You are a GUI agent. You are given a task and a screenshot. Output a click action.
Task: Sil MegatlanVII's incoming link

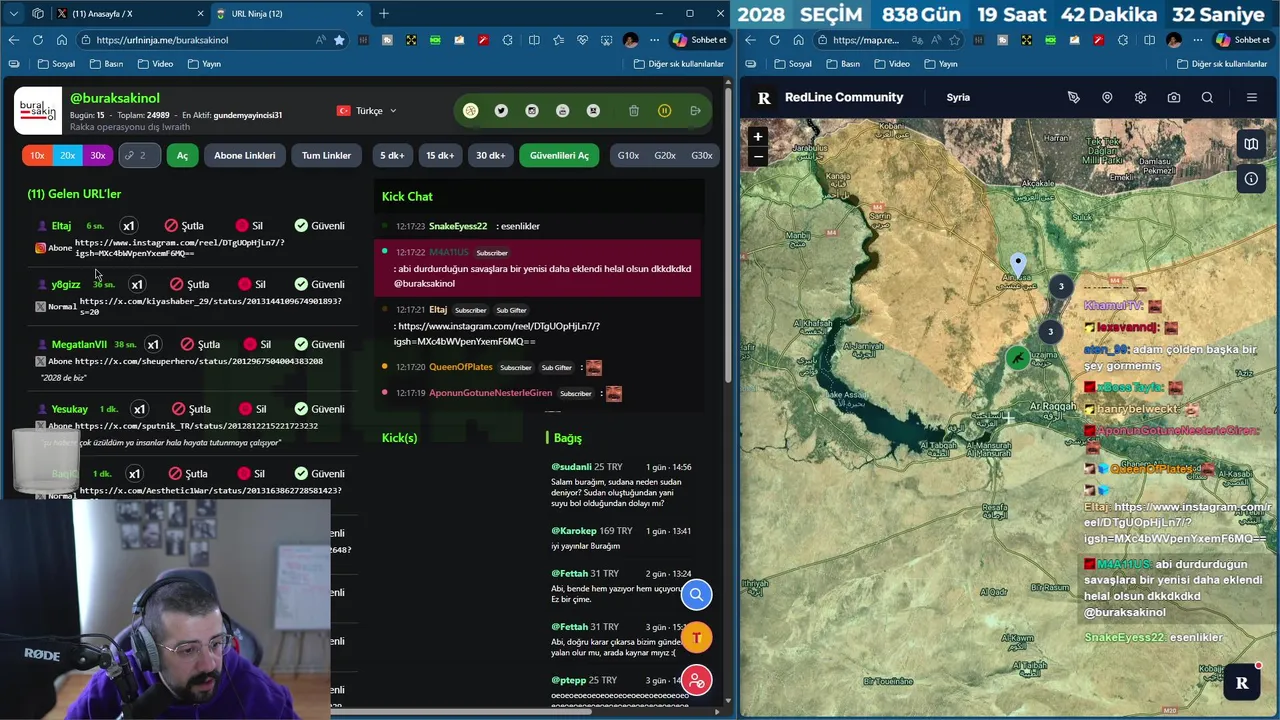(257, 344)
